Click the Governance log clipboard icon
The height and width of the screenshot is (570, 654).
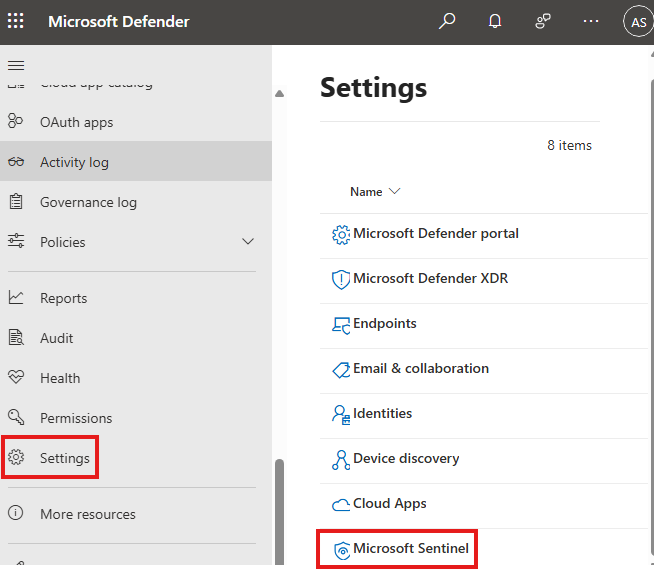click(x=16, y=201)
